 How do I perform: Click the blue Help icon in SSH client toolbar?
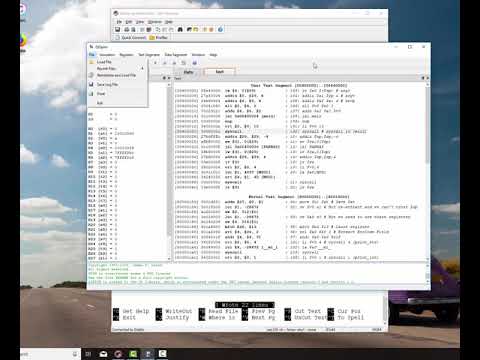pos(220,30)
